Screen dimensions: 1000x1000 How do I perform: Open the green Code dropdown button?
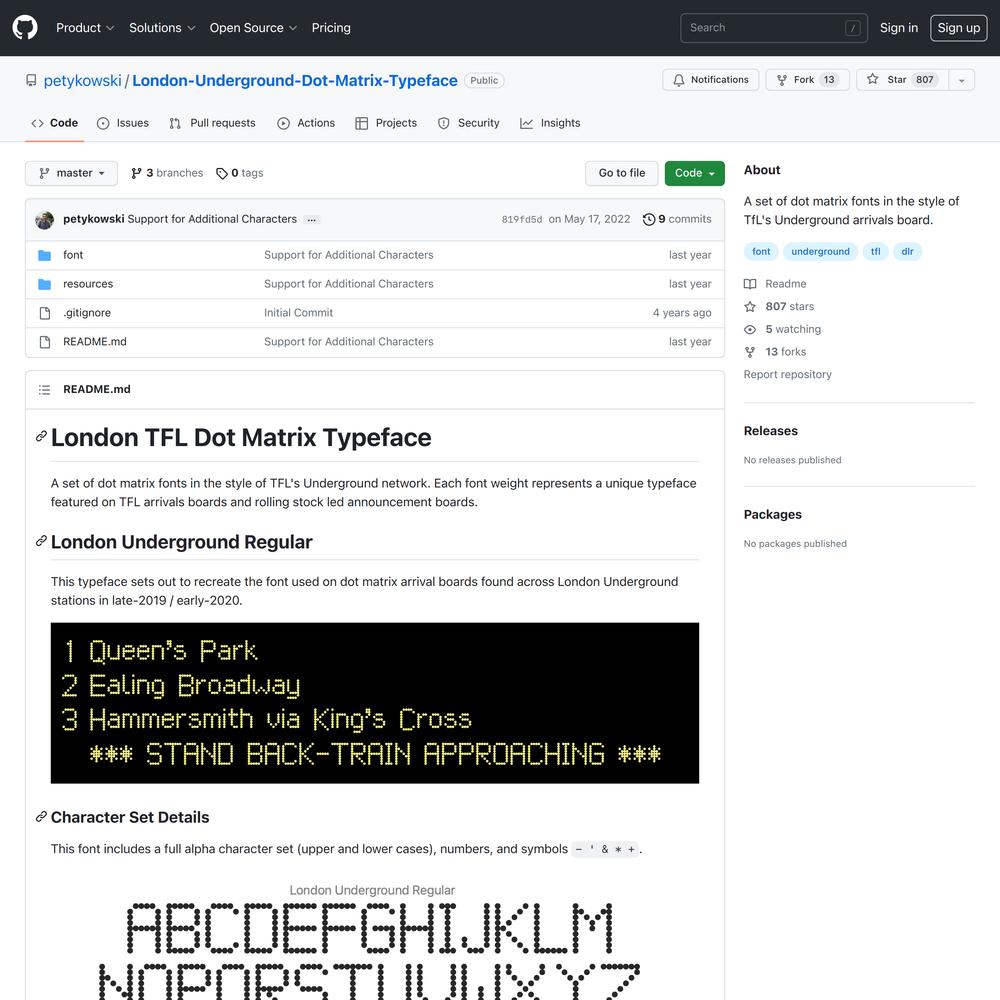(x=695, y=173)
